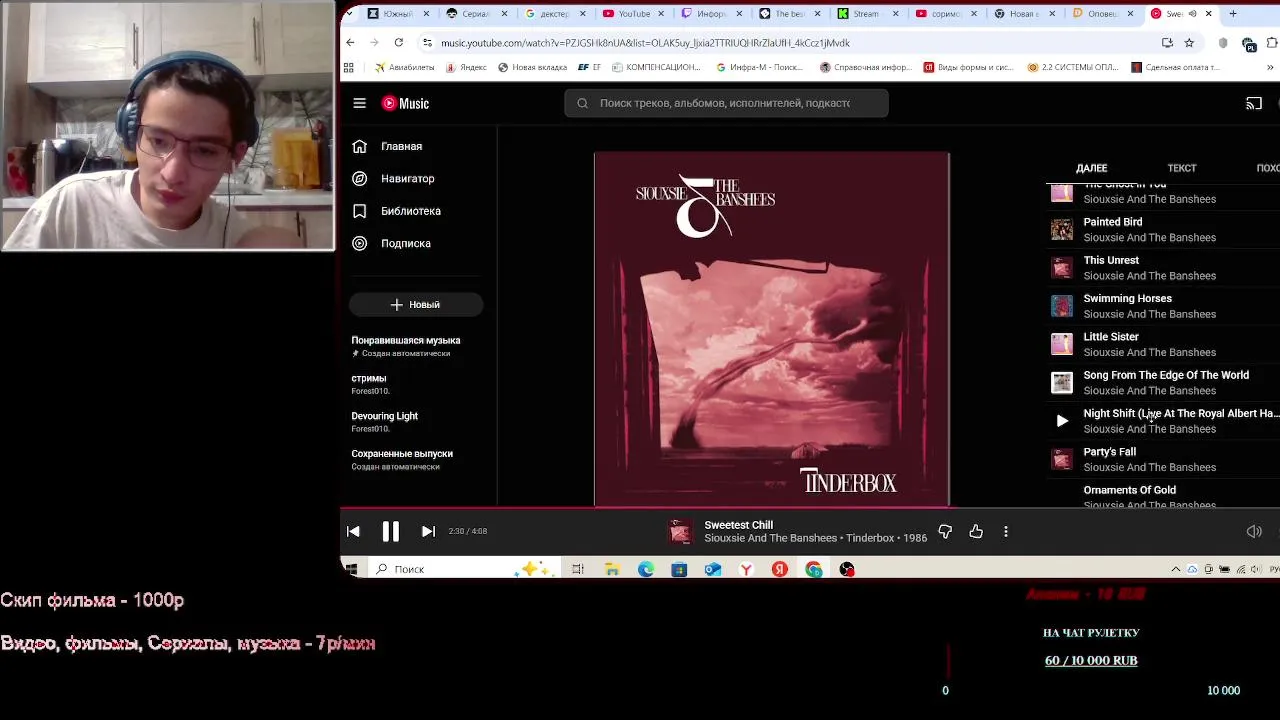Open the КОМПЕНСАЦИОН... bookmark

tap(656, 68)
